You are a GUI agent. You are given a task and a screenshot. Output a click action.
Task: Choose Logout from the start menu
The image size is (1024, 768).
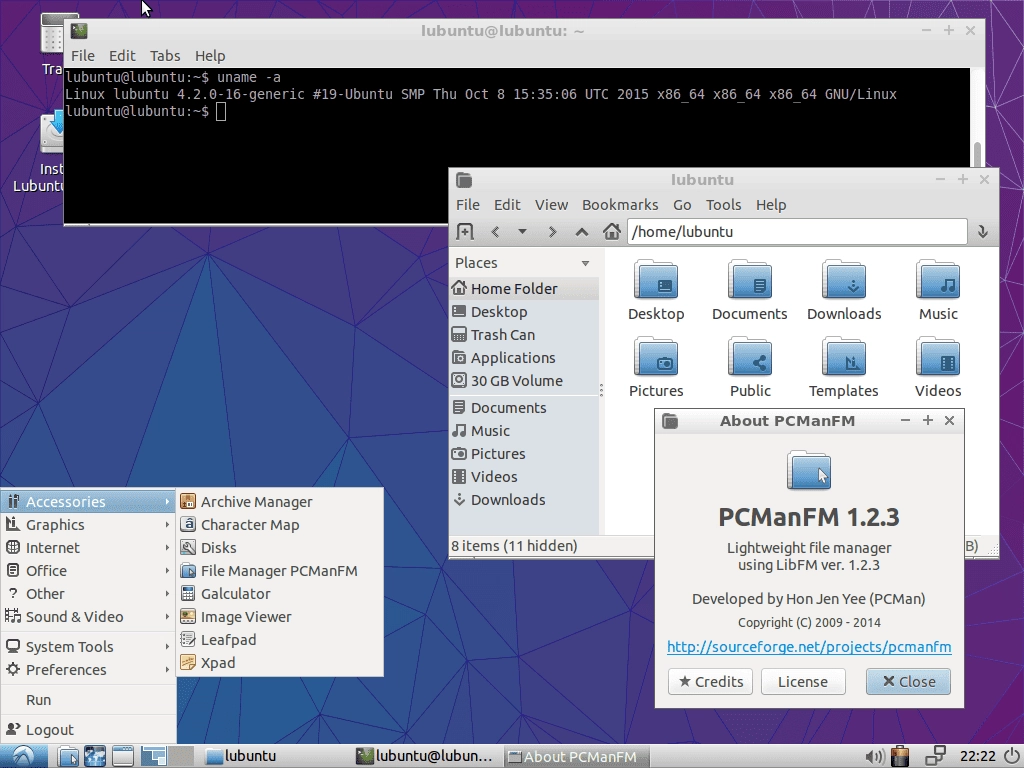pos(88,730)
